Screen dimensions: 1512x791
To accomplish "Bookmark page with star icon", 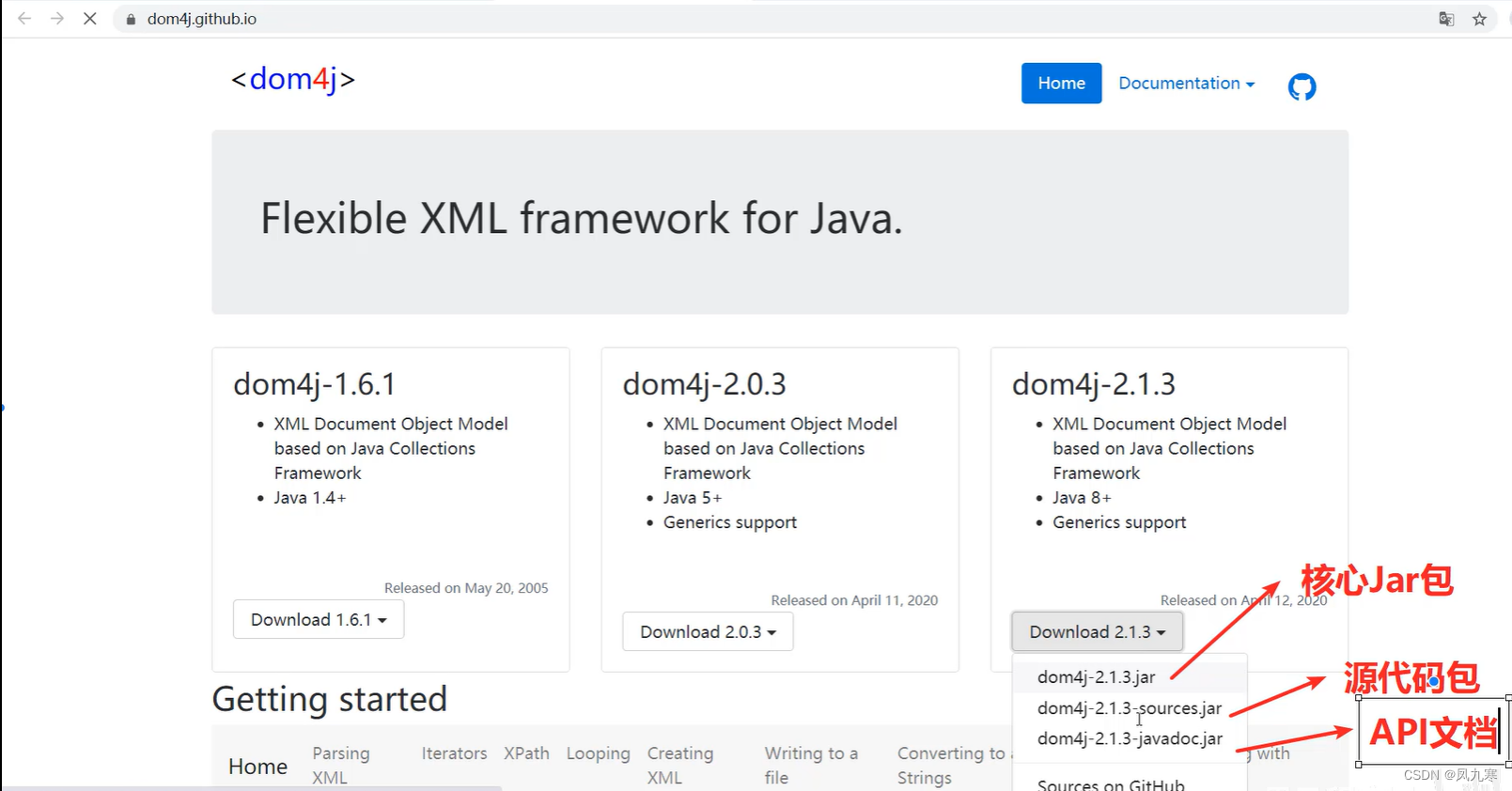I will click(x=1480, y=19).
